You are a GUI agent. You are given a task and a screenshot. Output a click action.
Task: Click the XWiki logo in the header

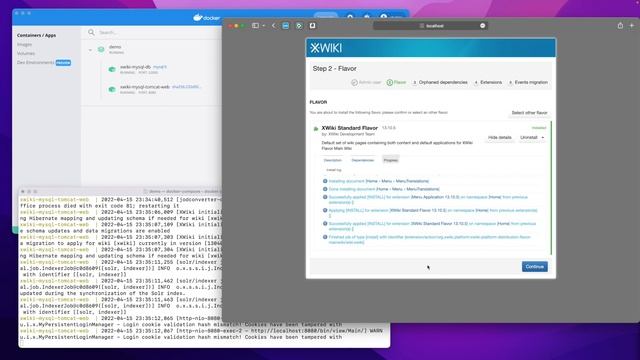pos(326,48)
